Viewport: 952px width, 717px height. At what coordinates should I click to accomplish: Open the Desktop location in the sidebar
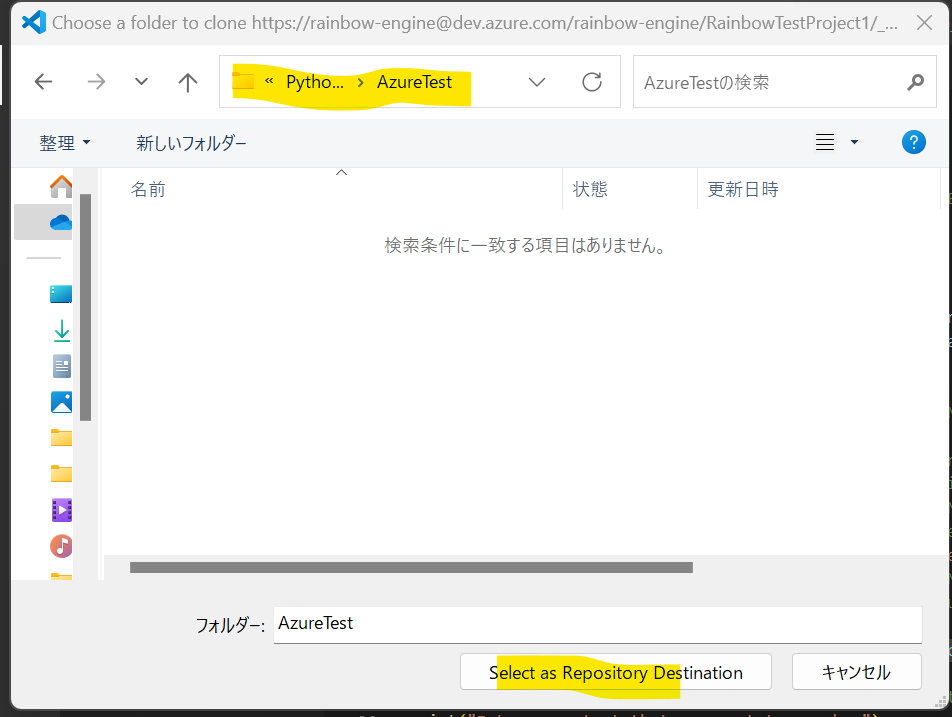tap(61, 294)
